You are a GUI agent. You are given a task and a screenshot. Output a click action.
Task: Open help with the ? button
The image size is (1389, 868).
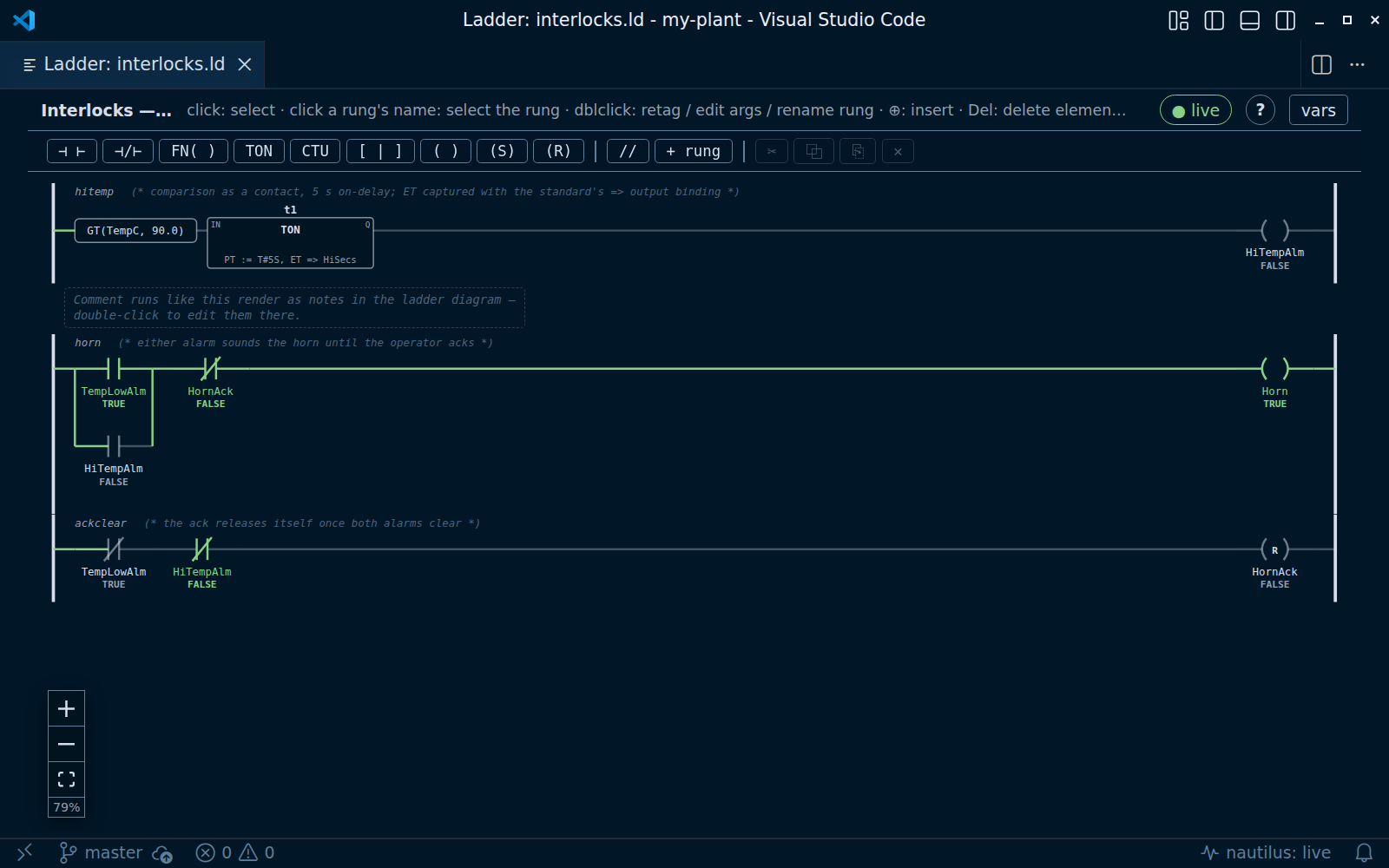1261,110
